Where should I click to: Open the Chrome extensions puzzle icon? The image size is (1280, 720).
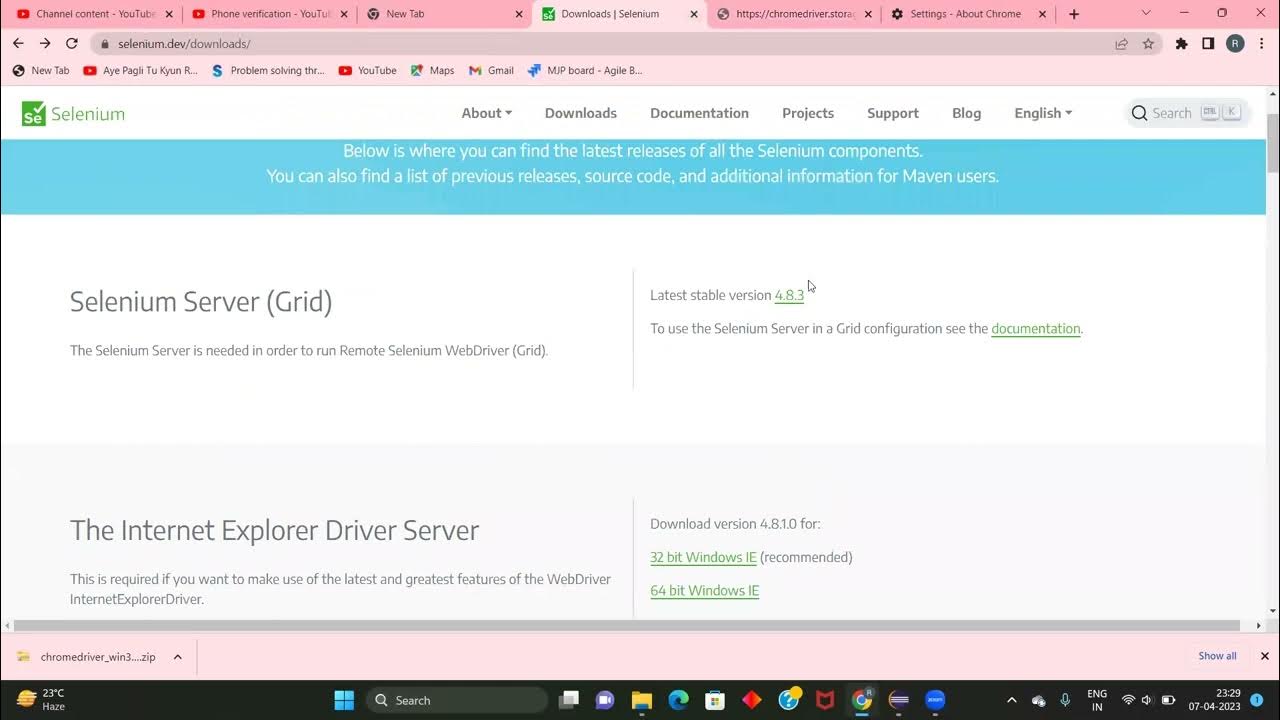click(1181, 44)
